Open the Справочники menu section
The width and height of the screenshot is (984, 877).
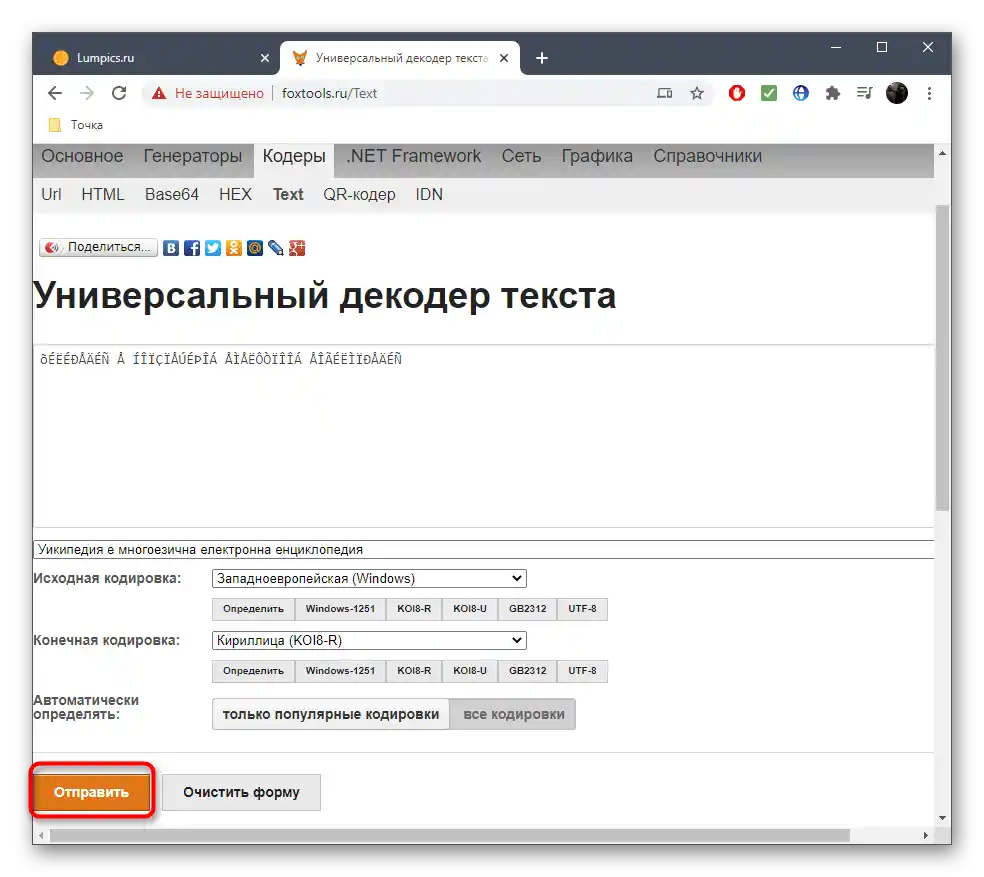pos(707,156)
